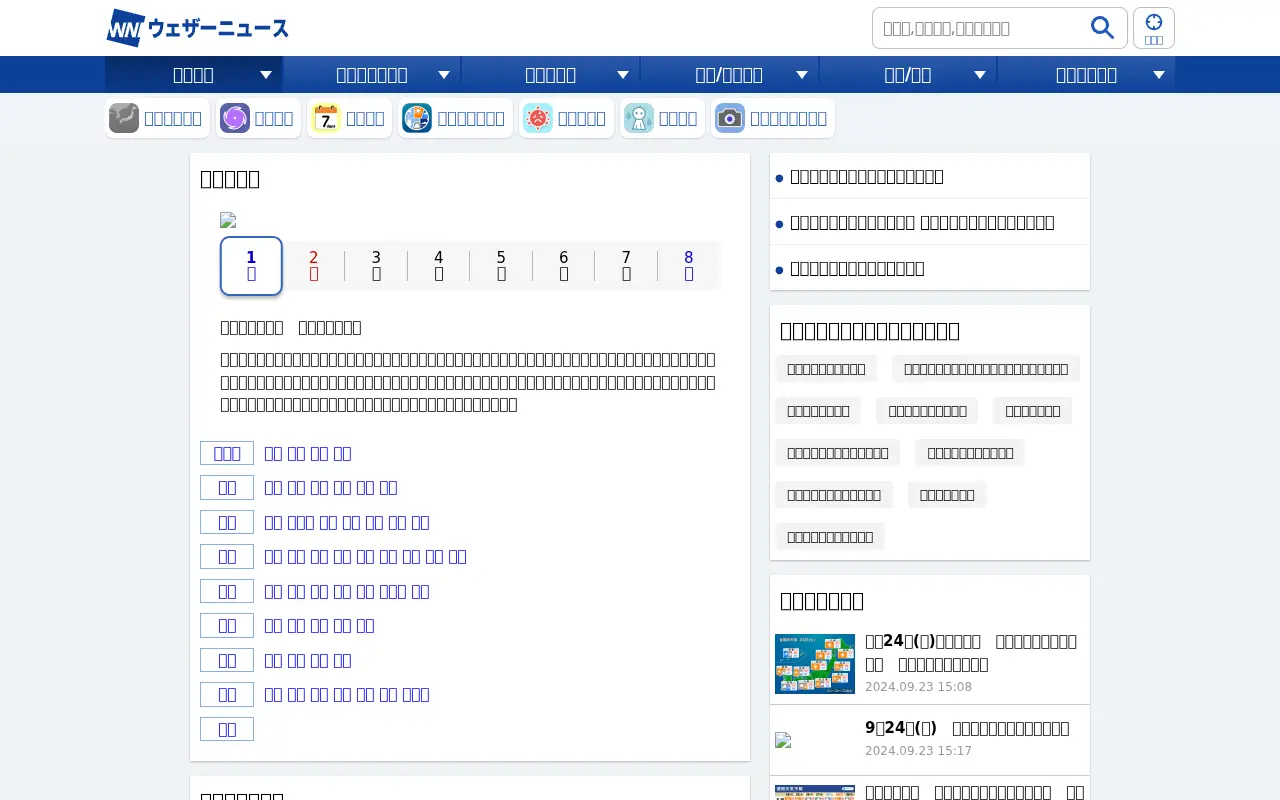
Task: Select the day 4 forecast tab
Action: click(439, 266)
